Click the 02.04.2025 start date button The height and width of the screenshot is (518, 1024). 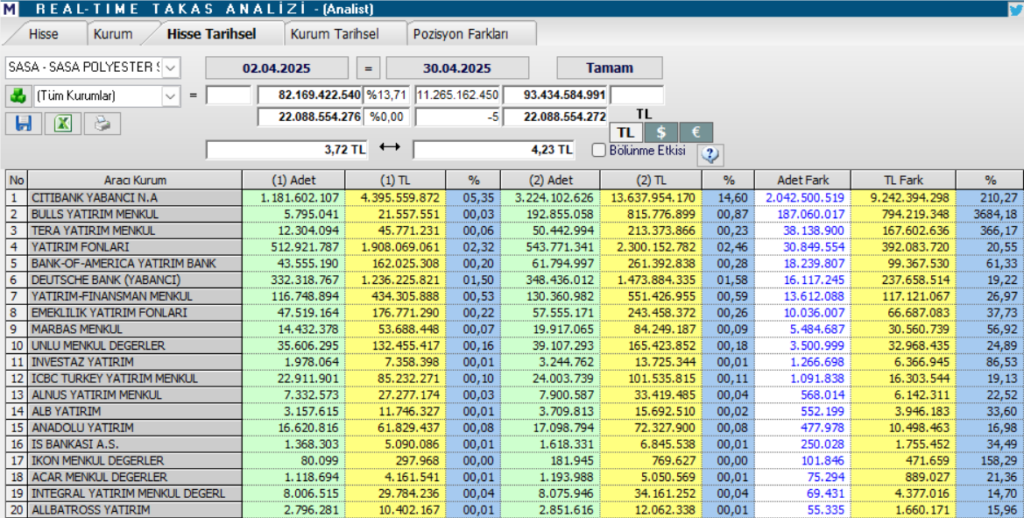click(276, 68)
